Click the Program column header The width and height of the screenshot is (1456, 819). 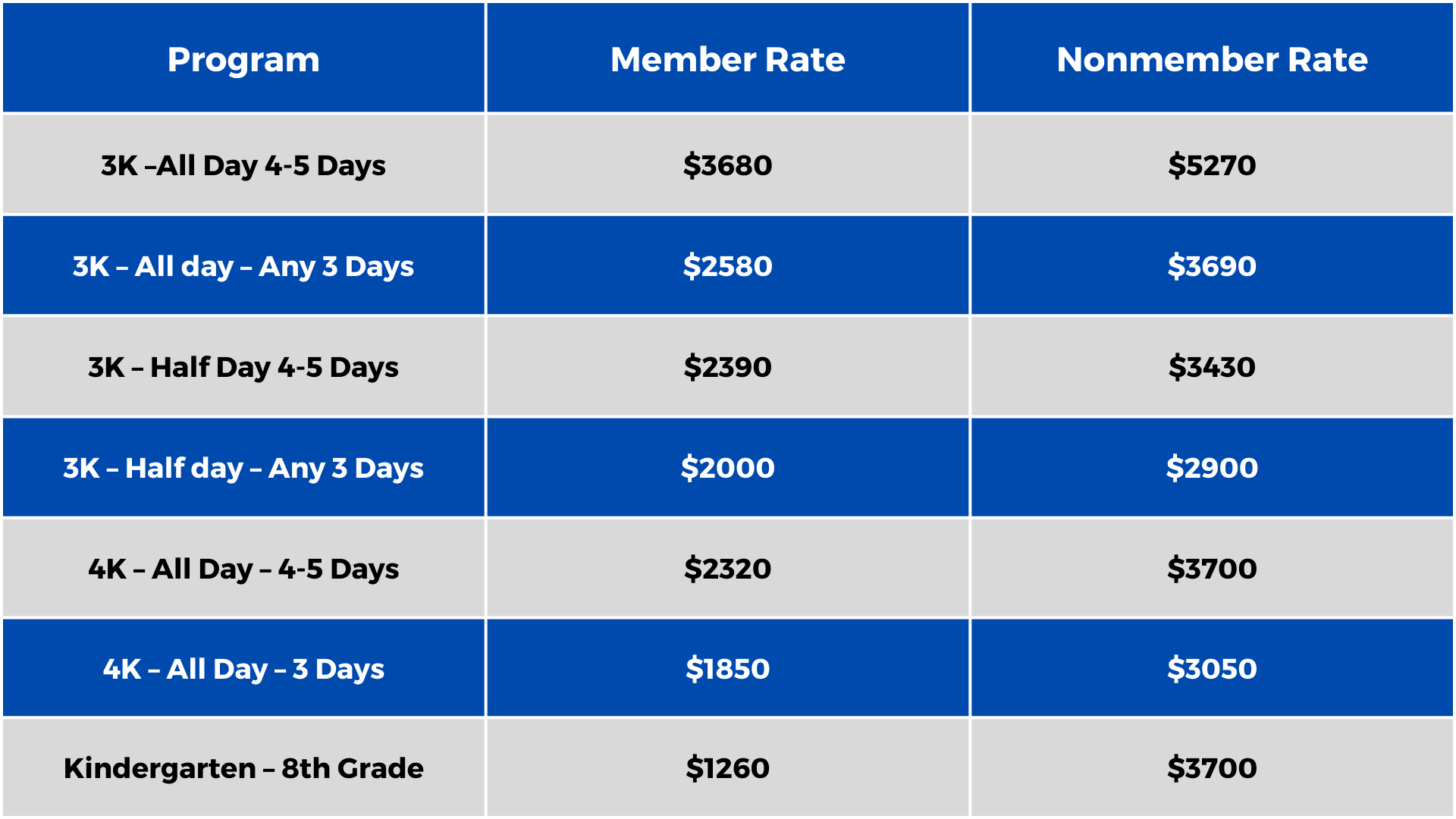pyautogui.click(x=243, y=59)
